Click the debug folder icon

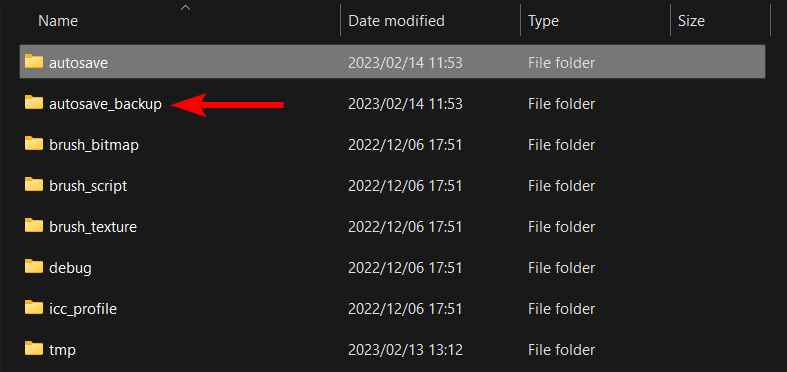34,267
